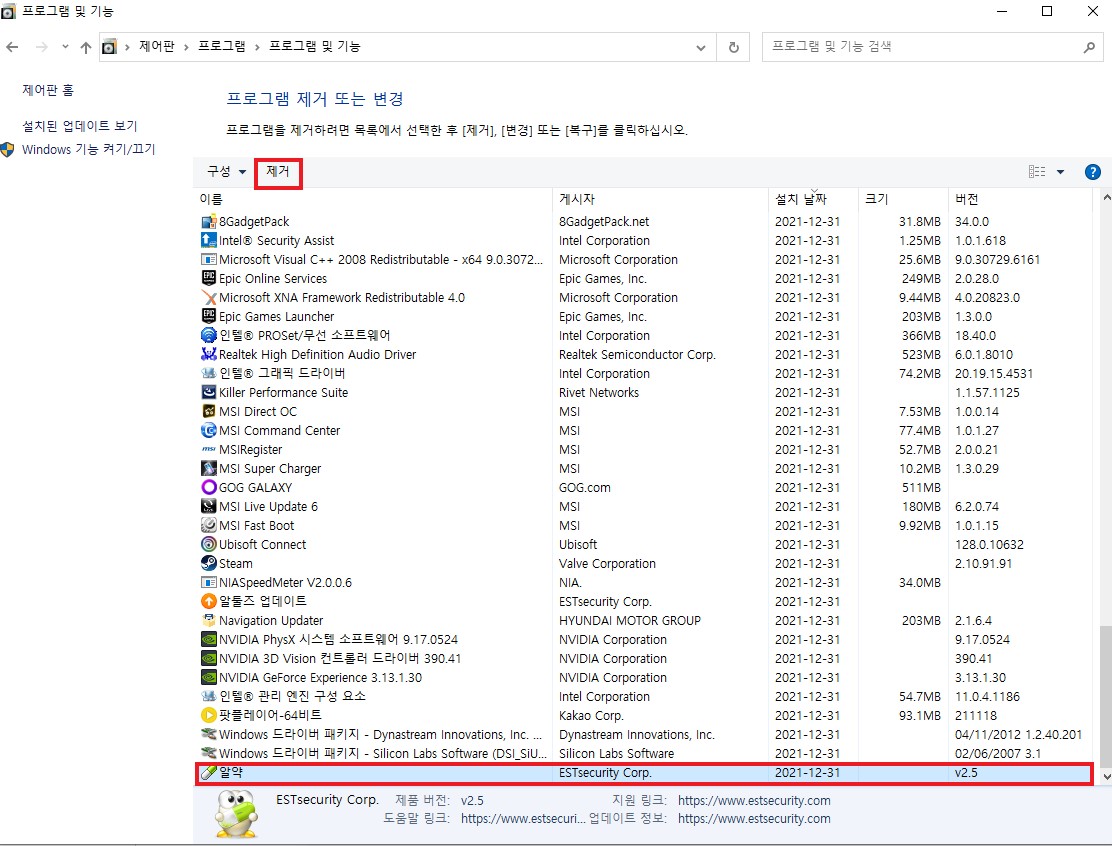Click the MSI Fast Boot icon
The image size is (1112, 846).
click(x=208, y=525)
